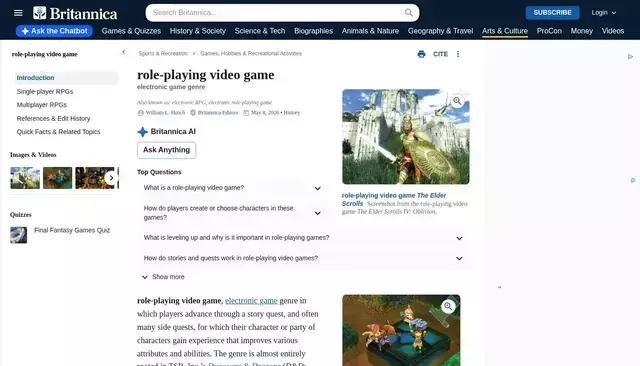
Task: Open Science & Tech menu
Action: click(x=260, y=31)
